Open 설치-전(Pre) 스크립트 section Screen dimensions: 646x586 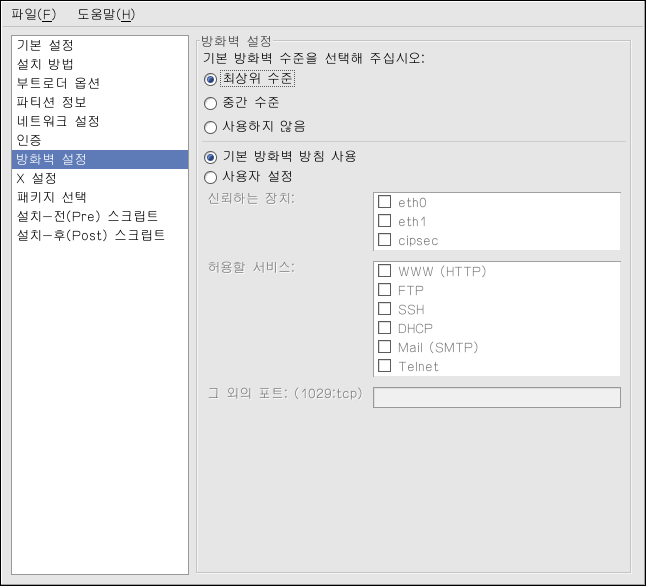pos(87,216)
